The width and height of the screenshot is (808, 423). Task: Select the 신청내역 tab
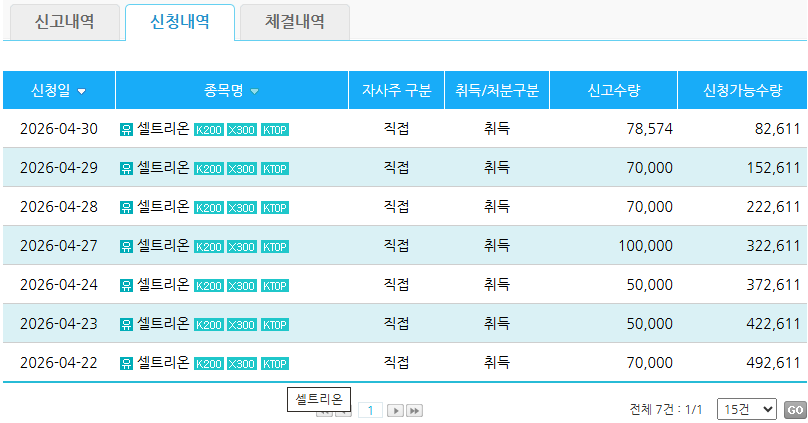(x=180, y=22)
